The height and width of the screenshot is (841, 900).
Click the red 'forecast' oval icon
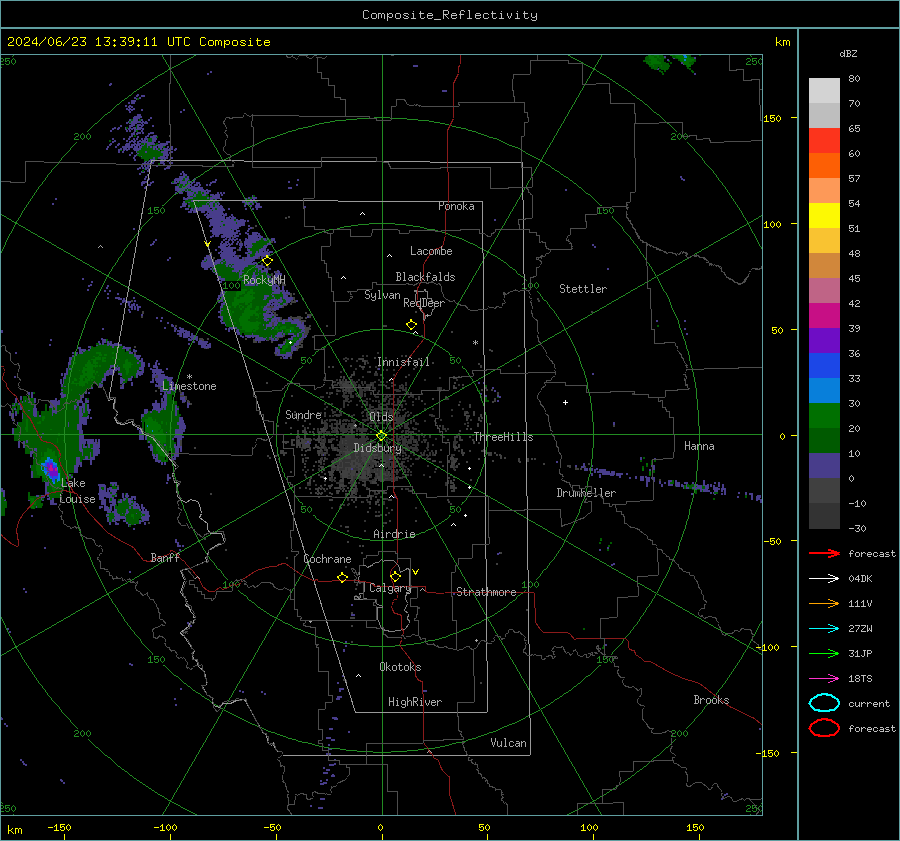tap(824, 728)
